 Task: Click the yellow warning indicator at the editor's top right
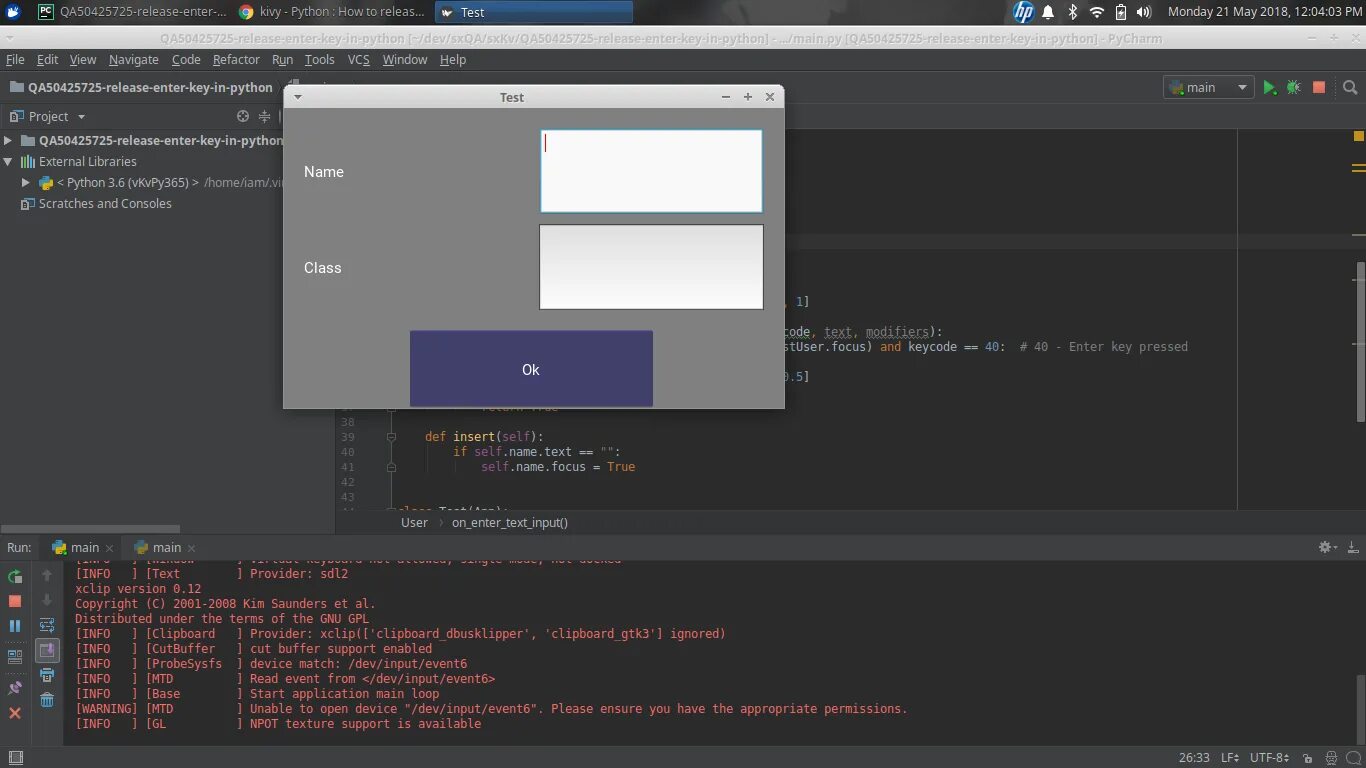[x=1359, y=136]
